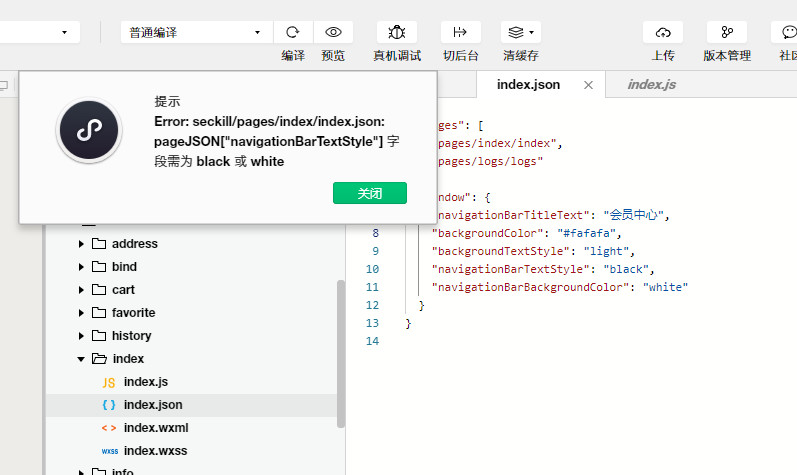Image resolution: width=797 pixels, height=475 pixels.
Task: Expand the cart folder
Action: pos(82,290)
